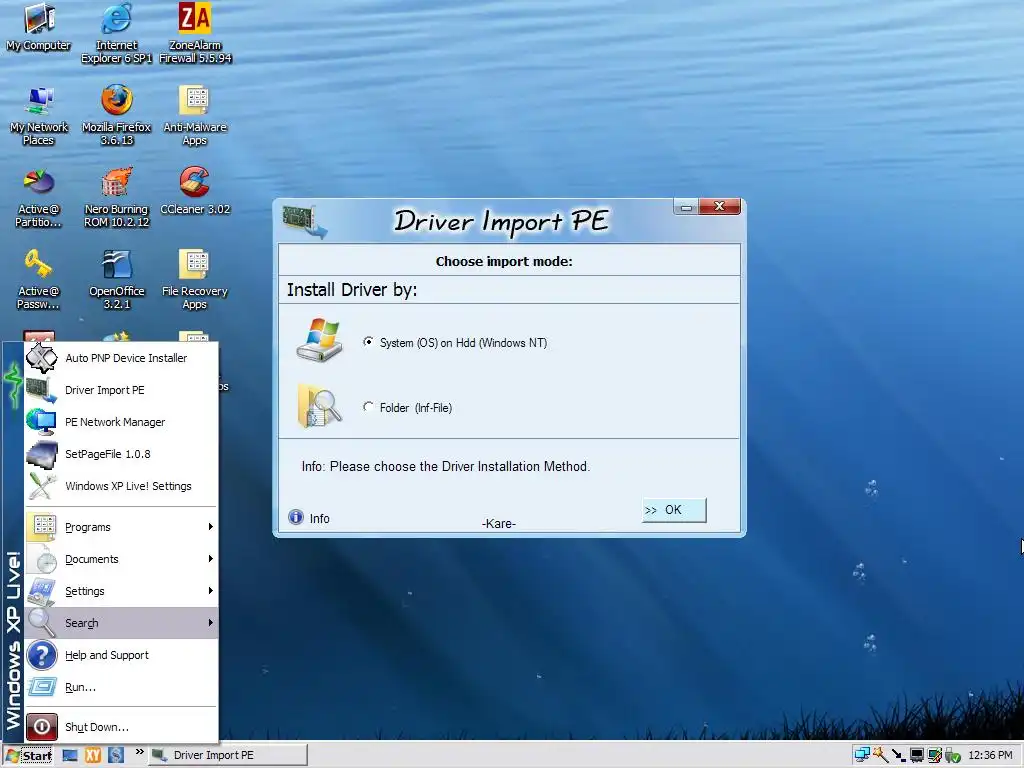Click the -Kare- text label
Viewport: 1024px width, 768px height.
pyautogui.click(x=499, y=524)
